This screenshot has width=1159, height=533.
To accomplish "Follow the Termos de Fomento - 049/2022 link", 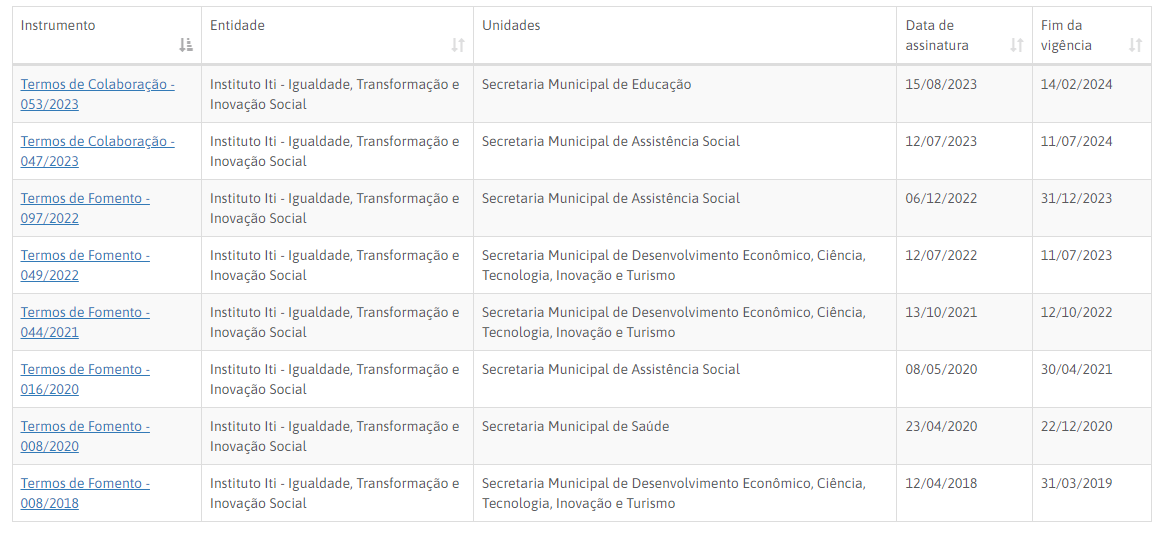I will point(85,265).
